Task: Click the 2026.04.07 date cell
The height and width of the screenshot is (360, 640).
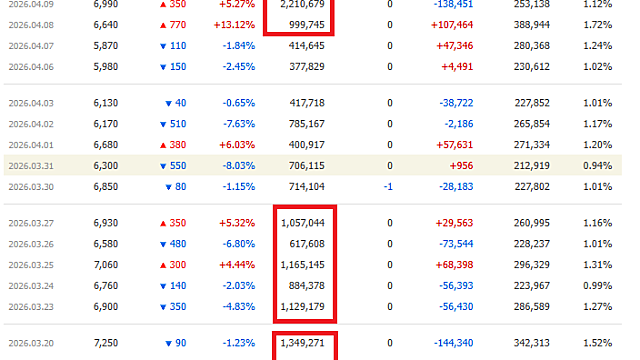Action: [x=31, y=46]
